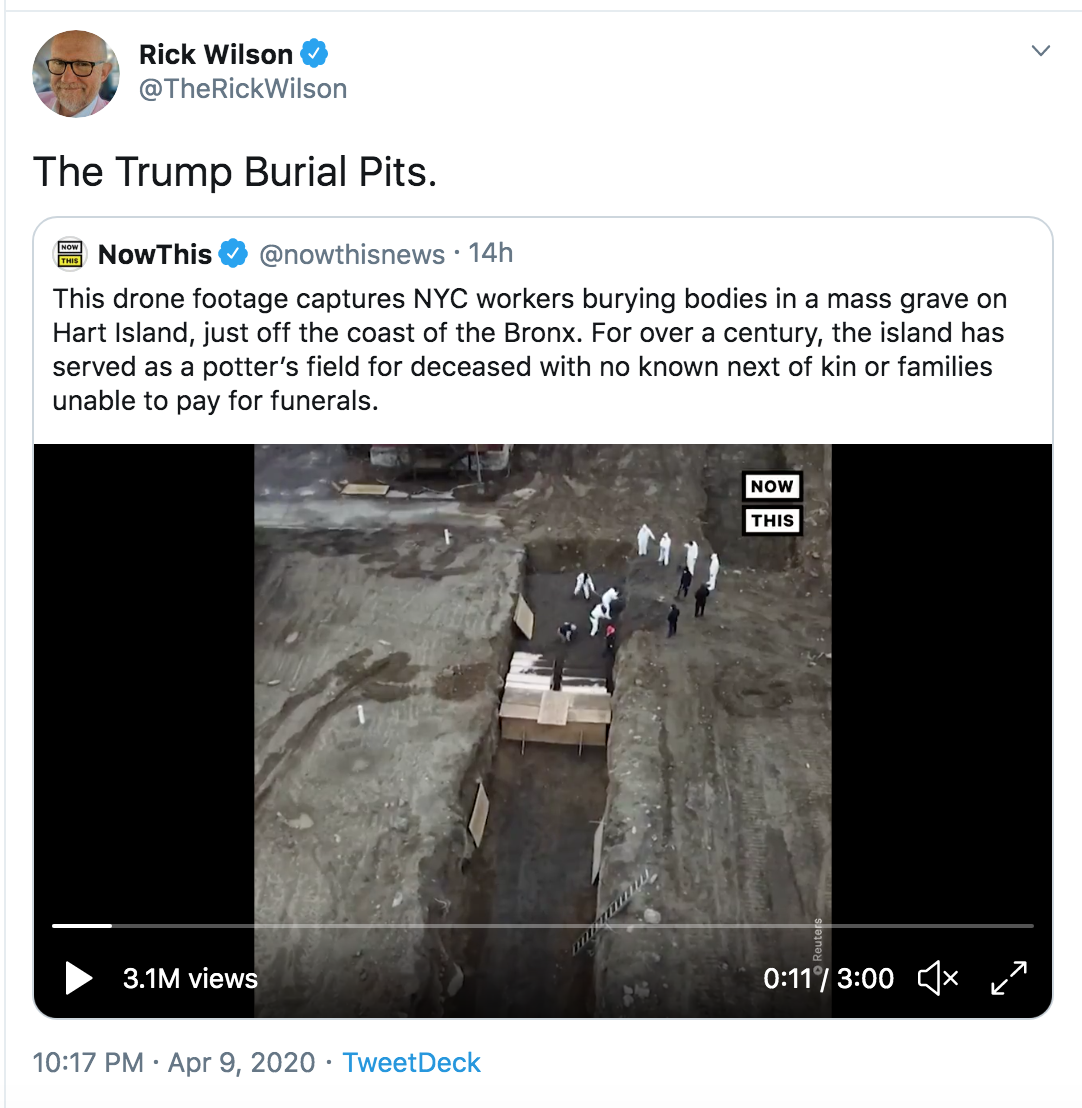
Task: Click the 3.1M views counter
Action: point(190,979)
